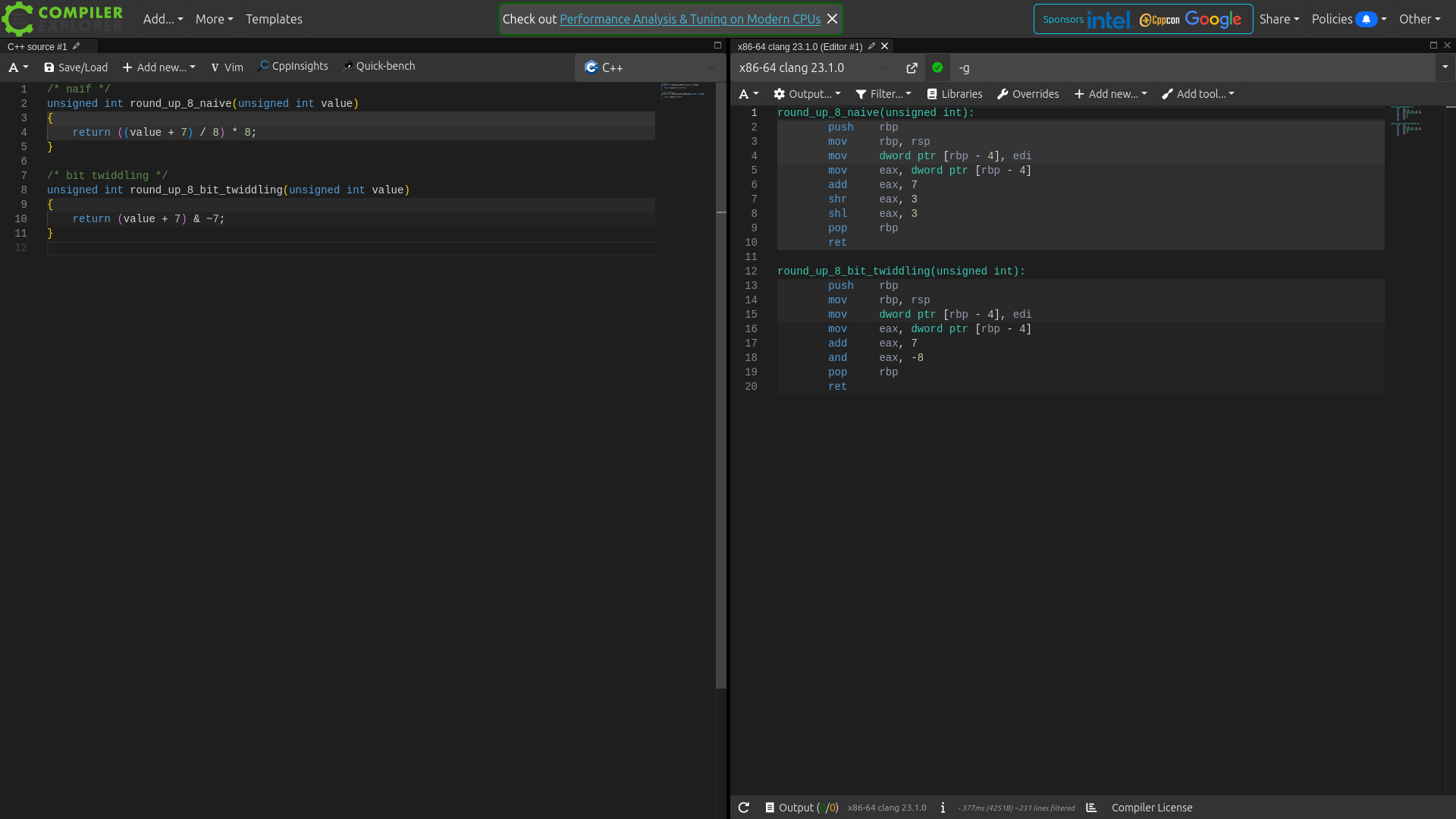Click assembly line 'shr eax, 3'
1456x819 pixels.
pyautogui.click(x=872, y=199)
